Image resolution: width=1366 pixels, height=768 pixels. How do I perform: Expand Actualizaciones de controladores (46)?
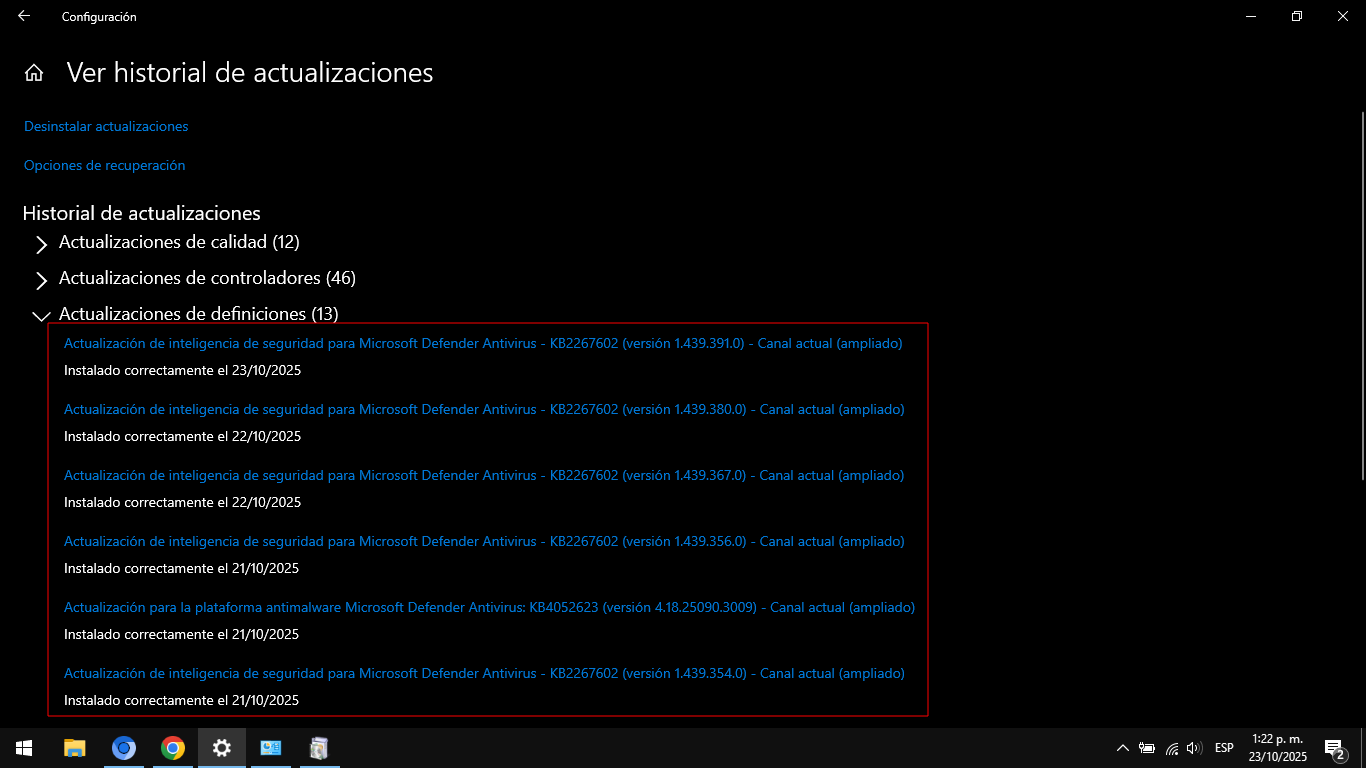(206, 278)
